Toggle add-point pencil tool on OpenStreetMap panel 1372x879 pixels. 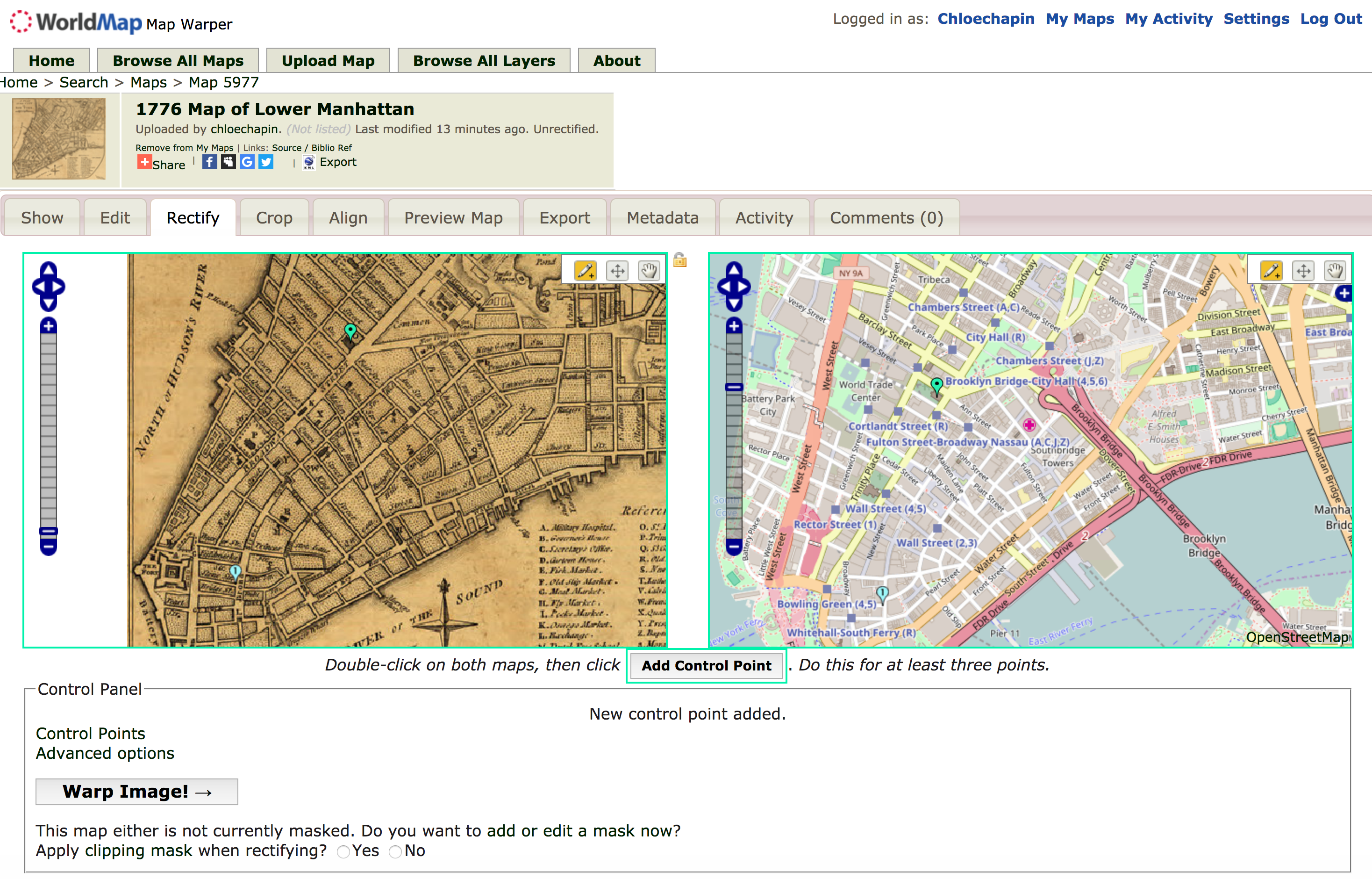click(x=1271, y=270)
